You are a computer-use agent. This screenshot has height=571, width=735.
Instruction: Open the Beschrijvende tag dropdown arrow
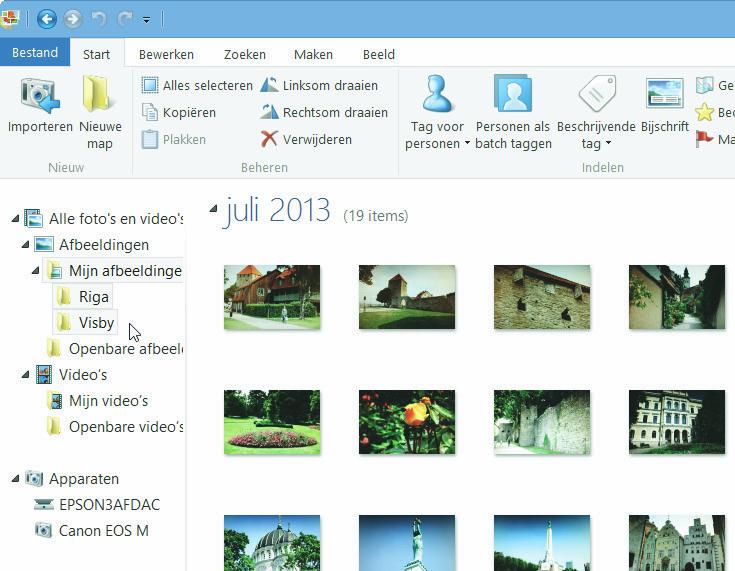608,143
